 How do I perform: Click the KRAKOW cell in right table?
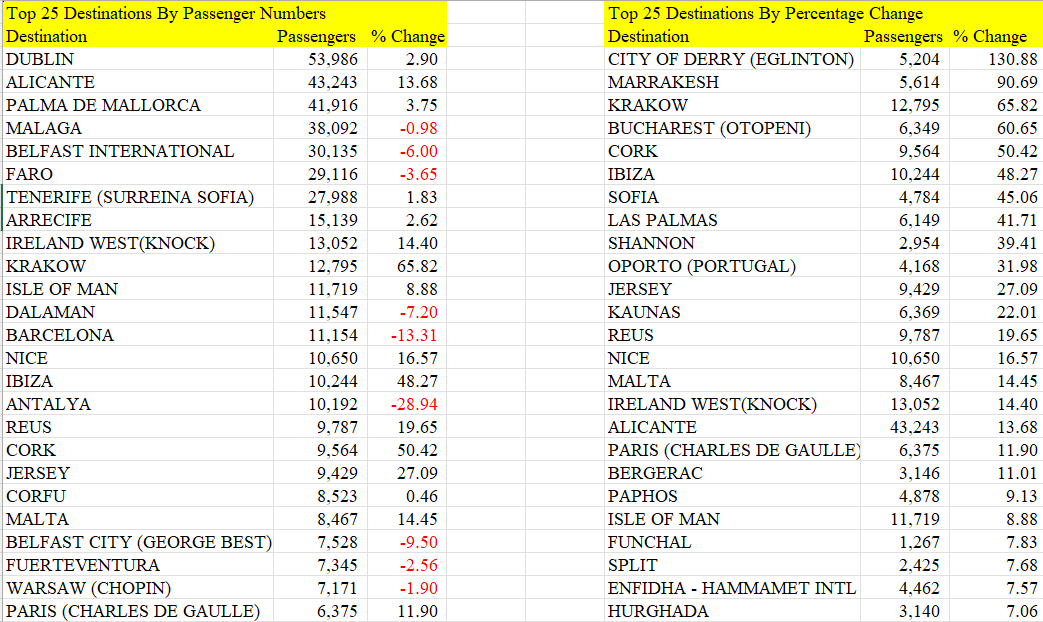point(732,105)
